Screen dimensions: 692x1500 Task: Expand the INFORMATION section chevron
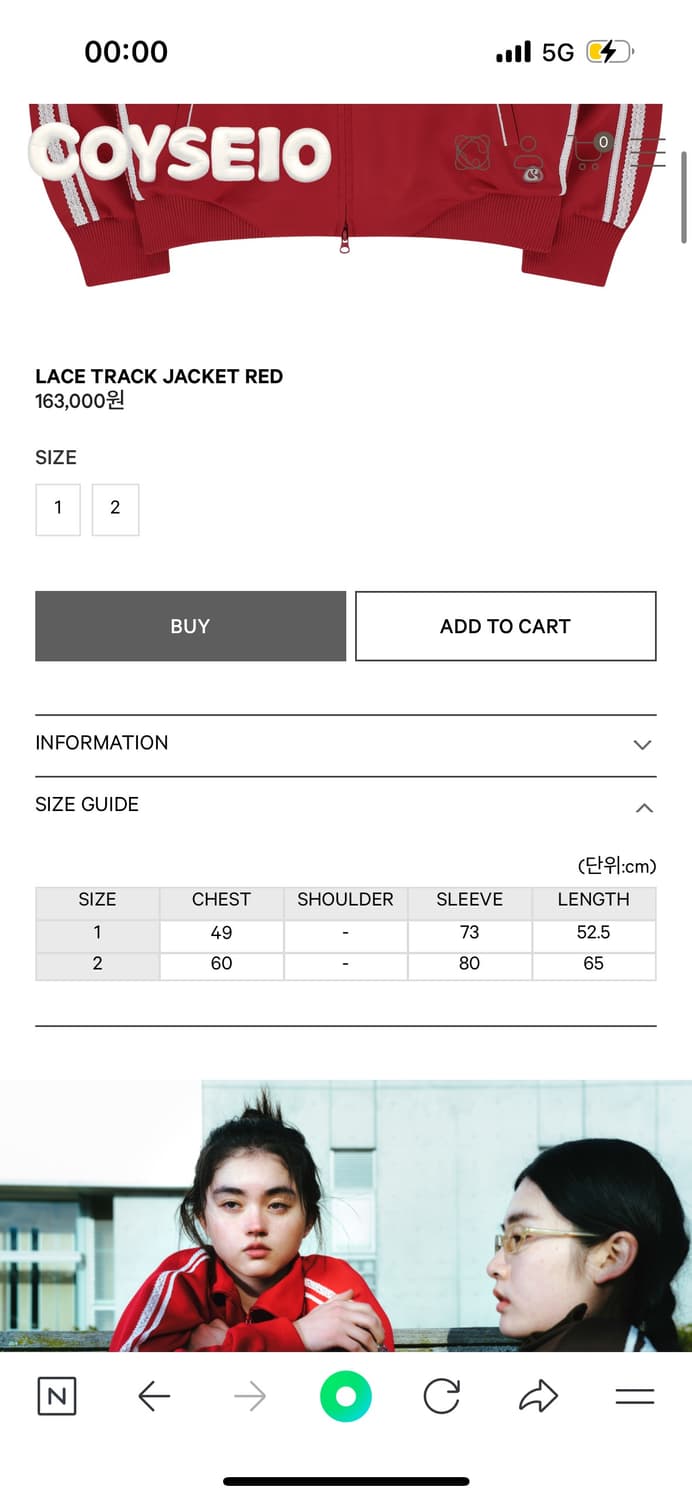[x=643, y=744]
